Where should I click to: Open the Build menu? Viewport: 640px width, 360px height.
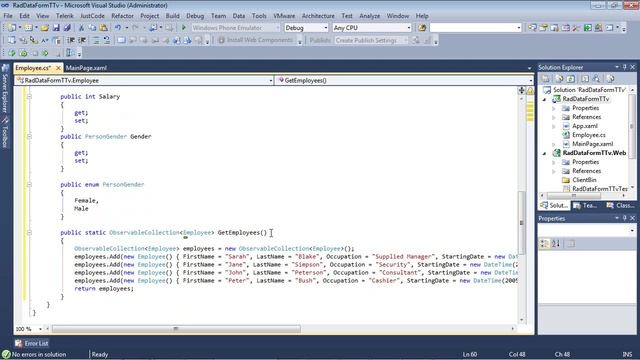point(172,16)
